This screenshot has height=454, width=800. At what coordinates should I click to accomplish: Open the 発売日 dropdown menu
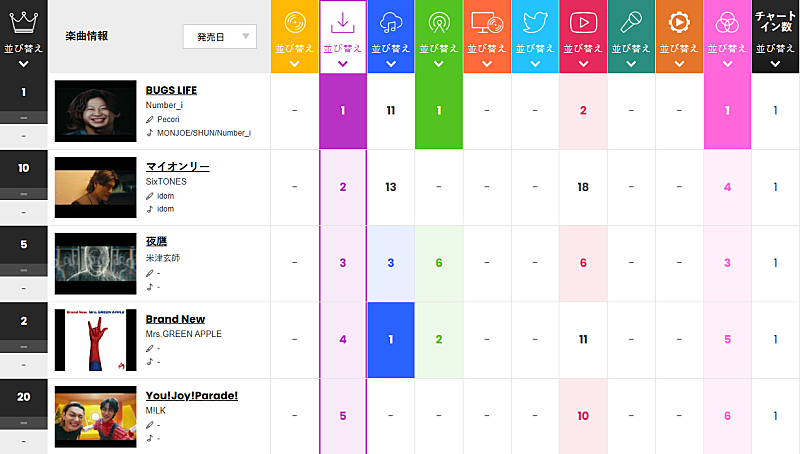pos(220,37)
